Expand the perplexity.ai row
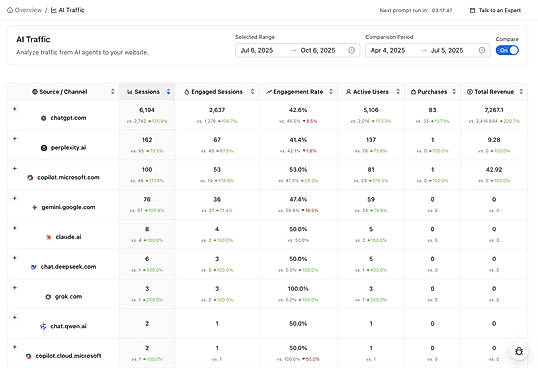The height and width of the screenshot is (368, 538). coord(14,139)
